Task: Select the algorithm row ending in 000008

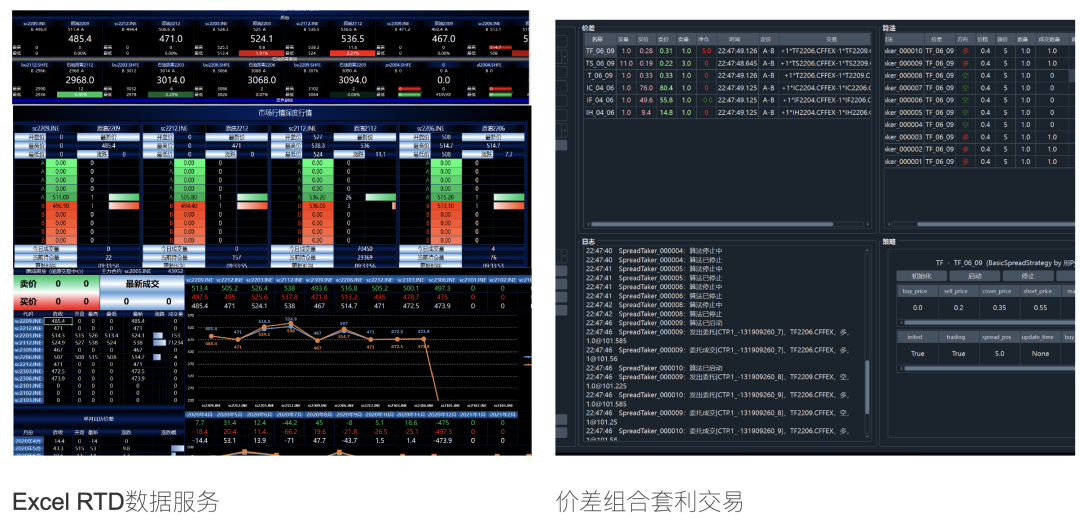Action: (x=979, y=76)
